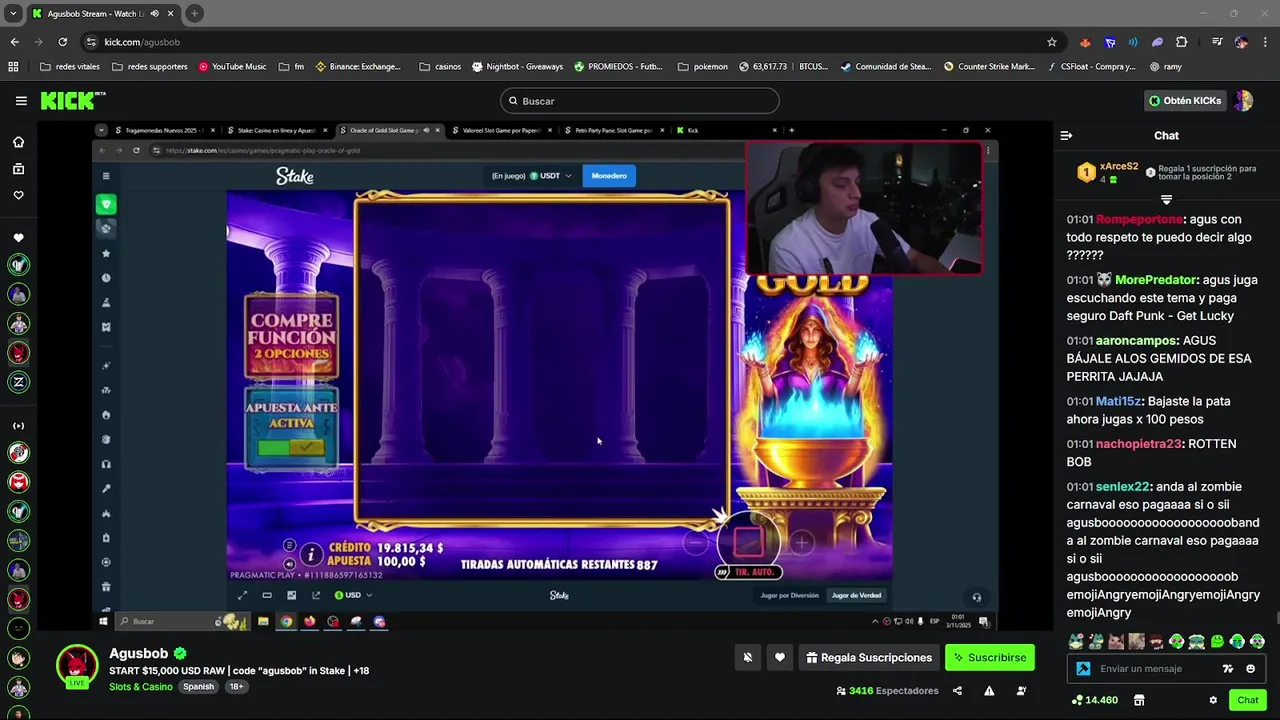Open the Chrome extensions puzzle icon
The height and width of the screenshot is (720, 1280).
point(1182,42)
